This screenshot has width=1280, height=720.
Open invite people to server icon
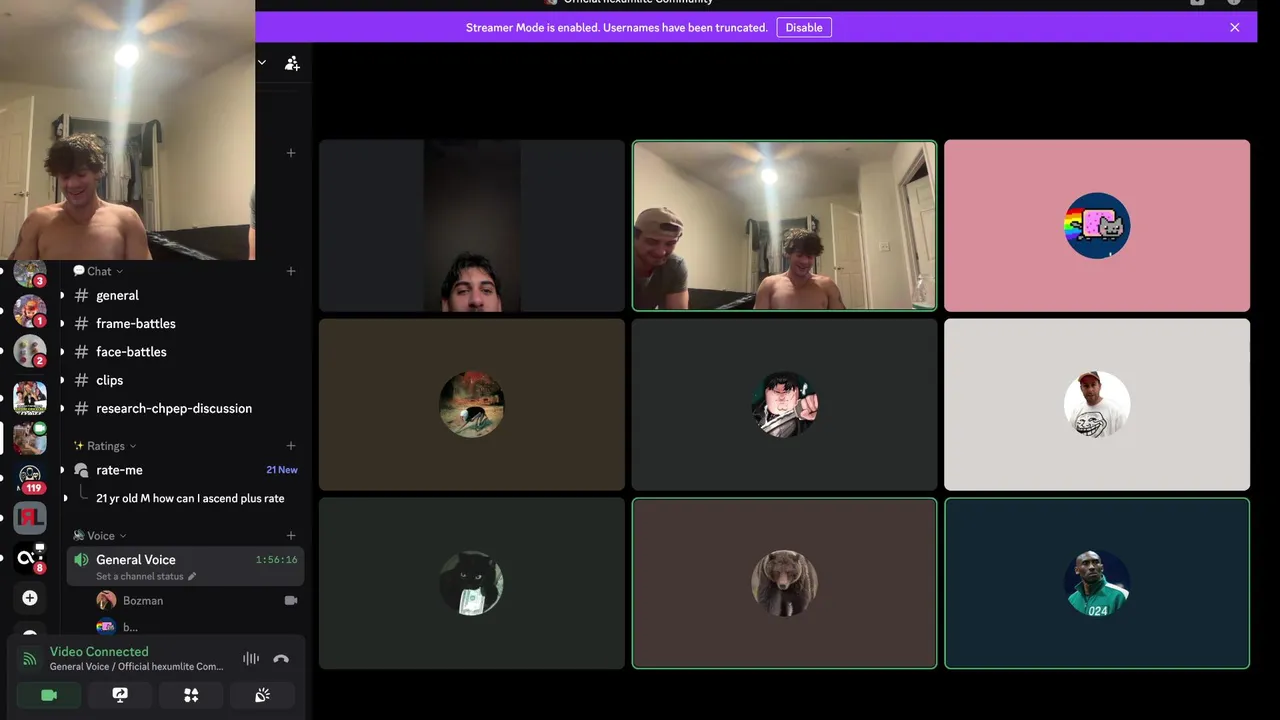pos(292,63)
